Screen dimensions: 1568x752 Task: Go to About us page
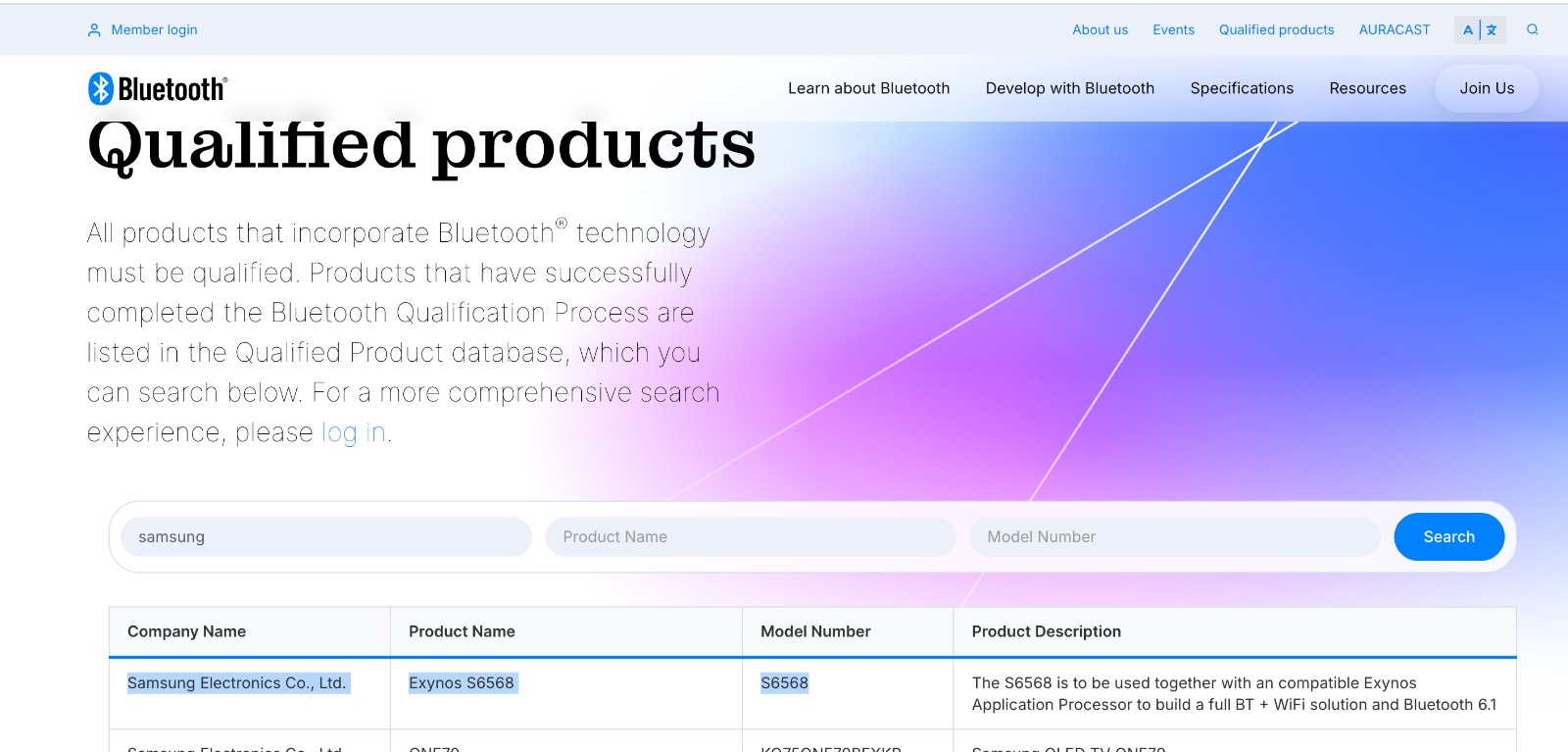click(x=1100, y=30)
